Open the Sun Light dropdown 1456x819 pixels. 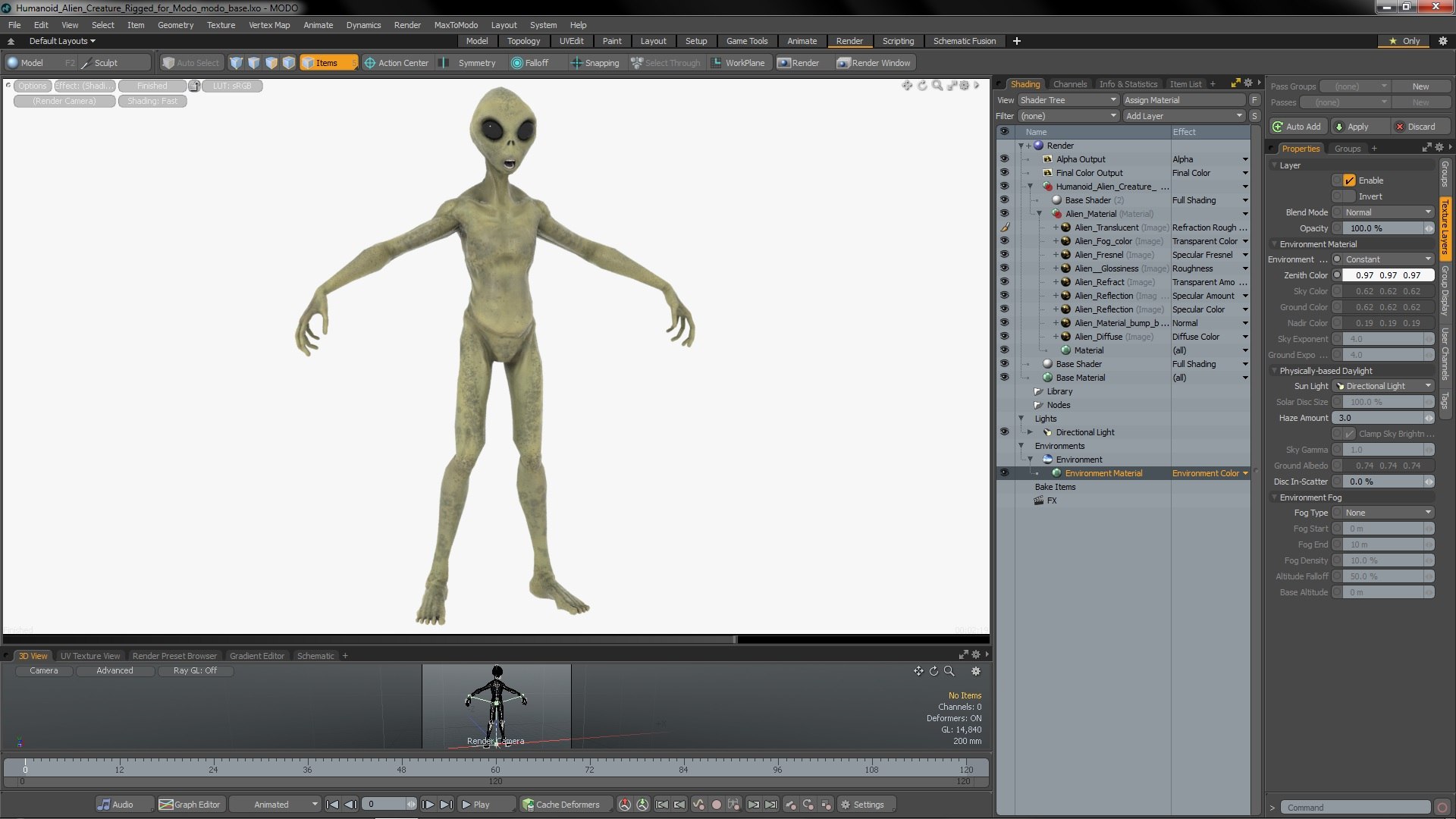(1384, 386)
